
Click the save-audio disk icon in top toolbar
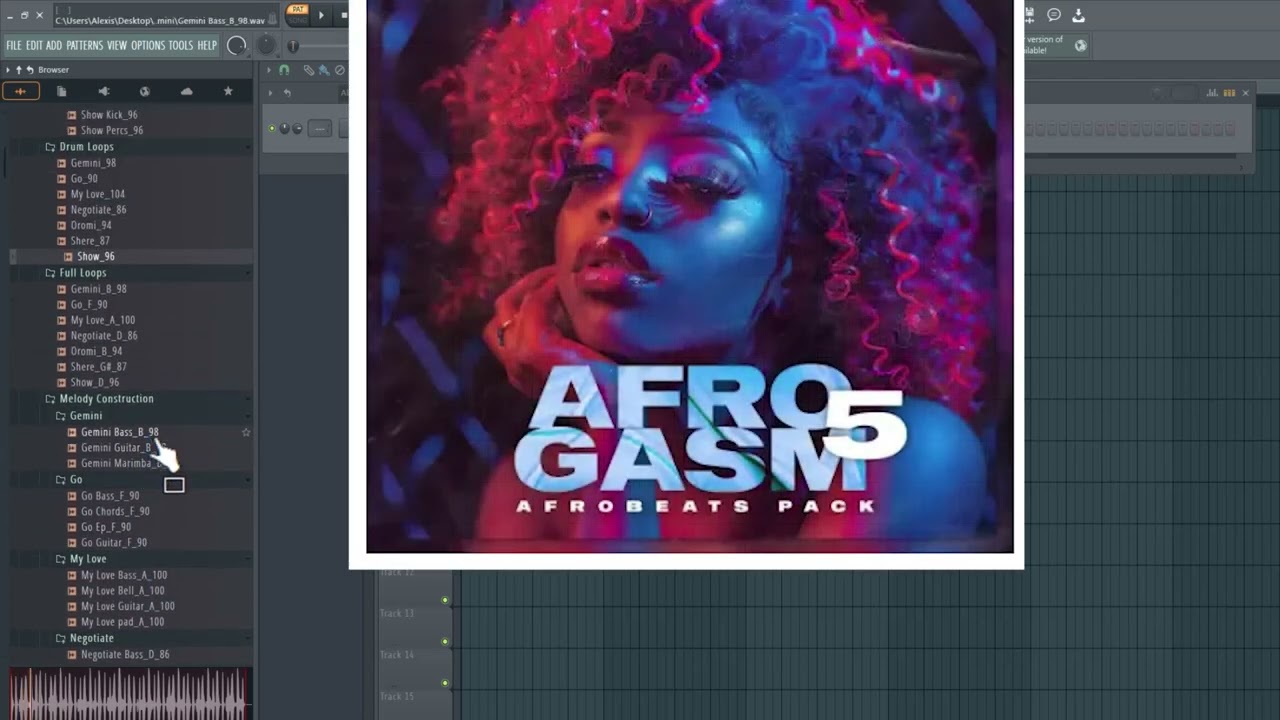click(x=1029, y=15)
